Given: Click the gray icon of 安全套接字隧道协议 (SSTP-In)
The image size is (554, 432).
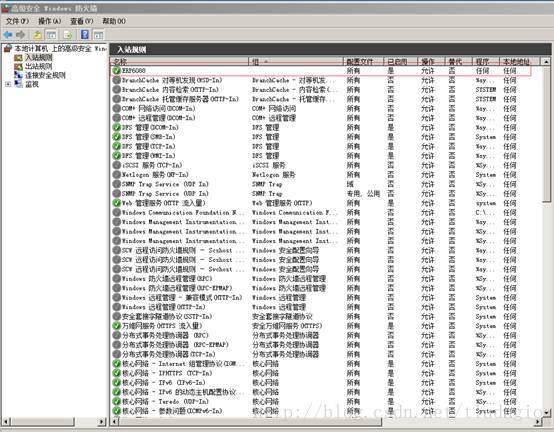Looking at the screenshot, I should [117, 316].
